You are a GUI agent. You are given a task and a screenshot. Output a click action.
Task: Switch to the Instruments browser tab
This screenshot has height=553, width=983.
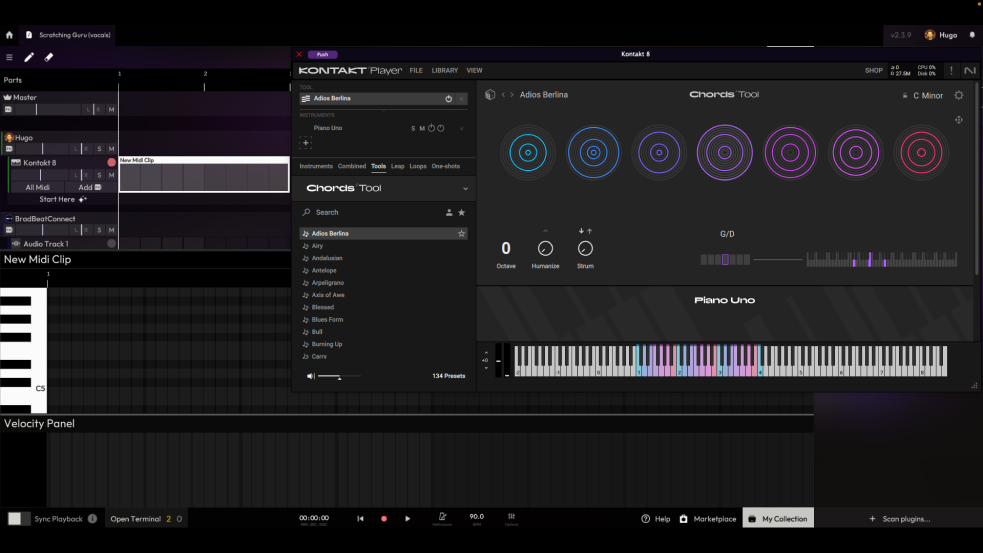[x=316, y=166]
